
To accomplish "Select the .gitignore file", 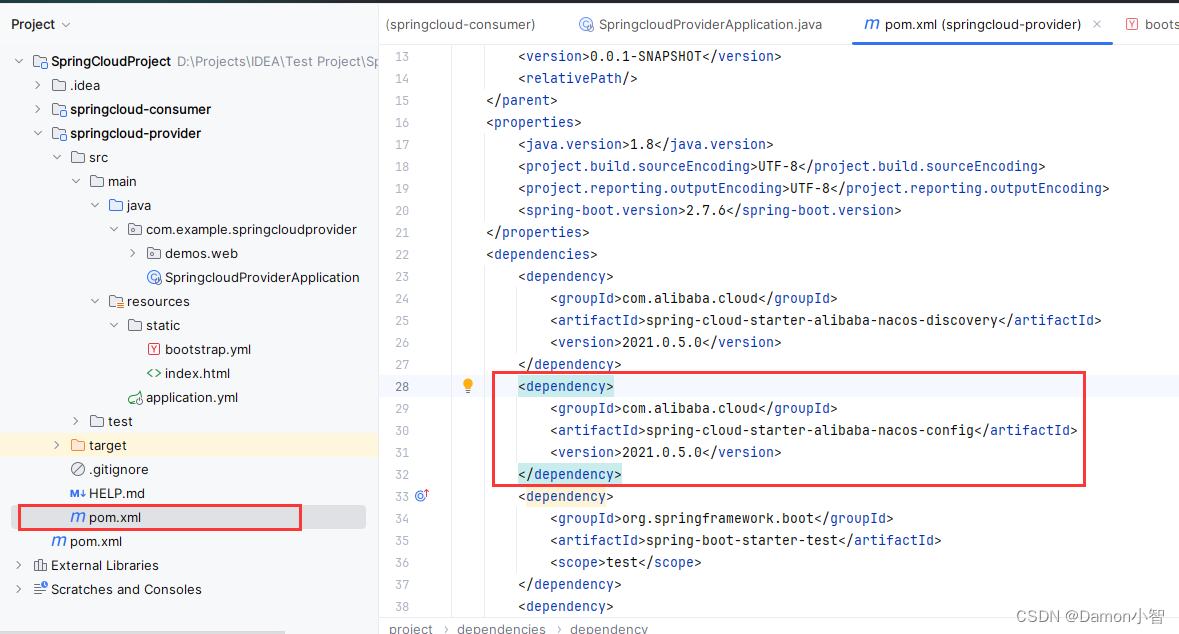I will click(118, 469).
